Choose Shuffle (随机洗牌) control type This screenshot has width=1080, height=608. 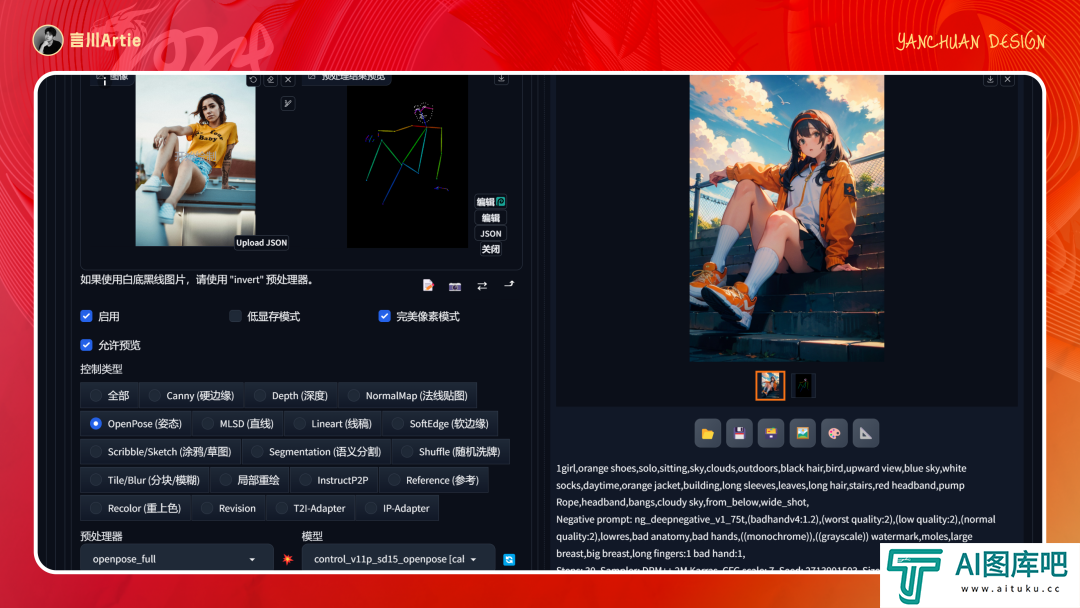[450, 452]
